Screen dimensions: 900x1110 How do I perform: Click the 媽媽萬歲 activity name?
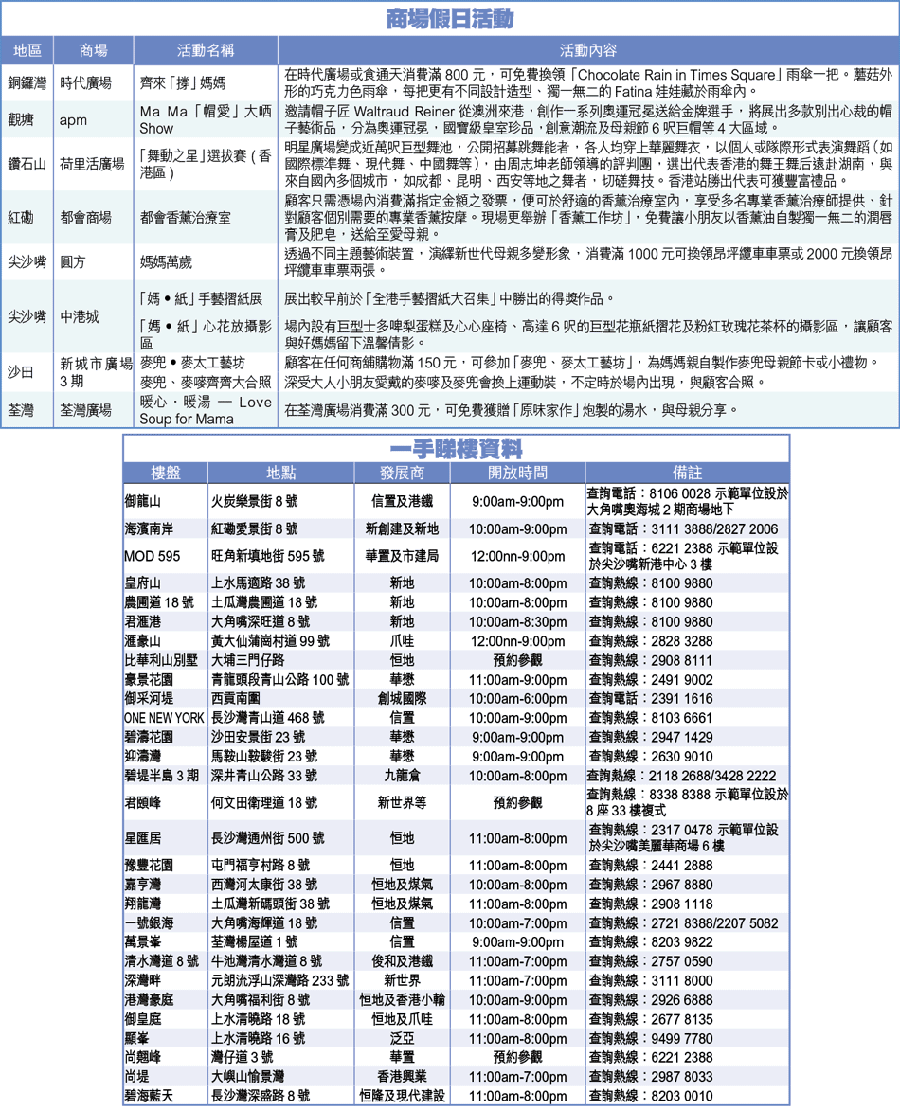pos(166,262)
